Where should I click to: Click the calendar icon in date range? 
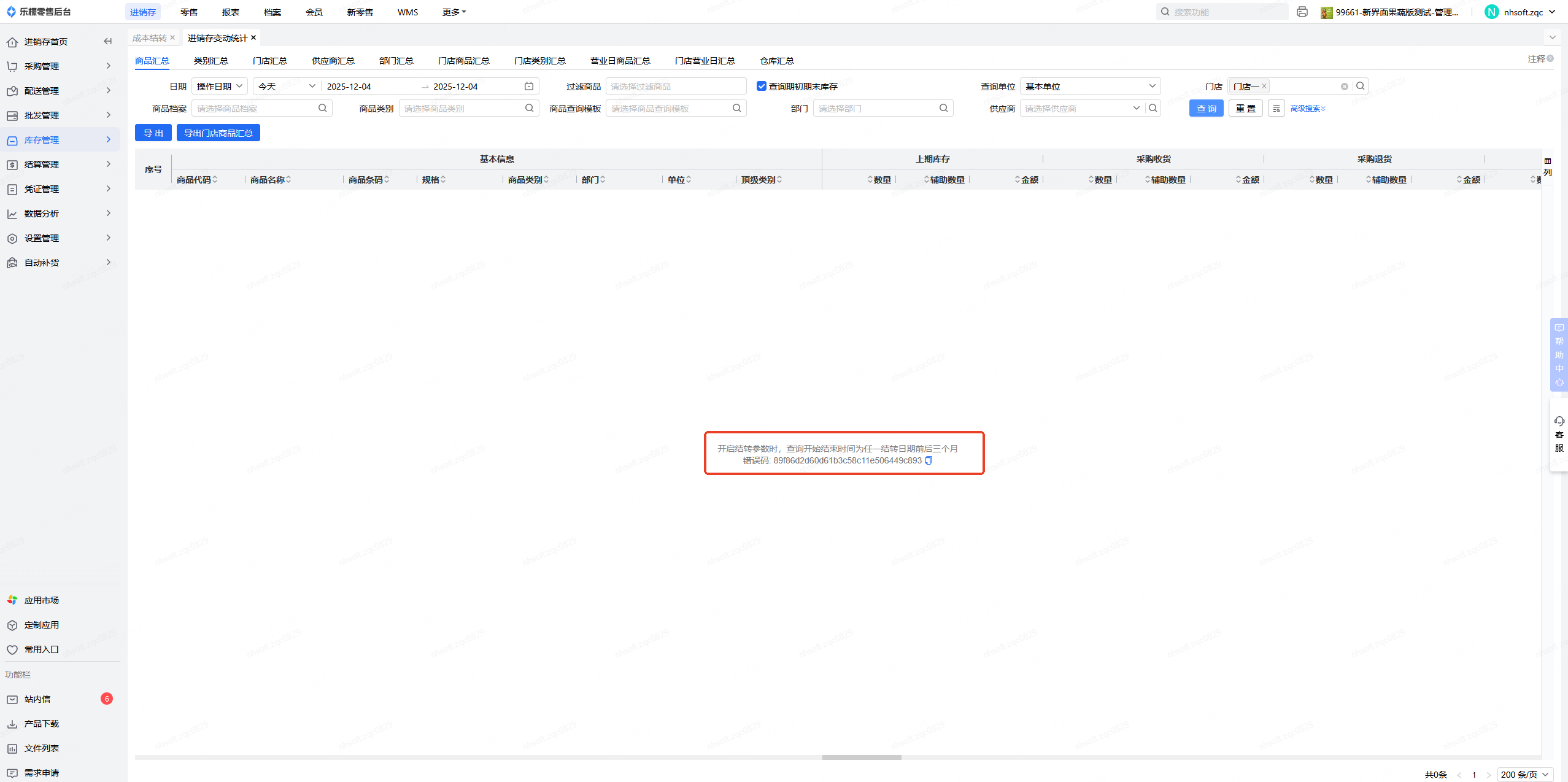point(529,87)
